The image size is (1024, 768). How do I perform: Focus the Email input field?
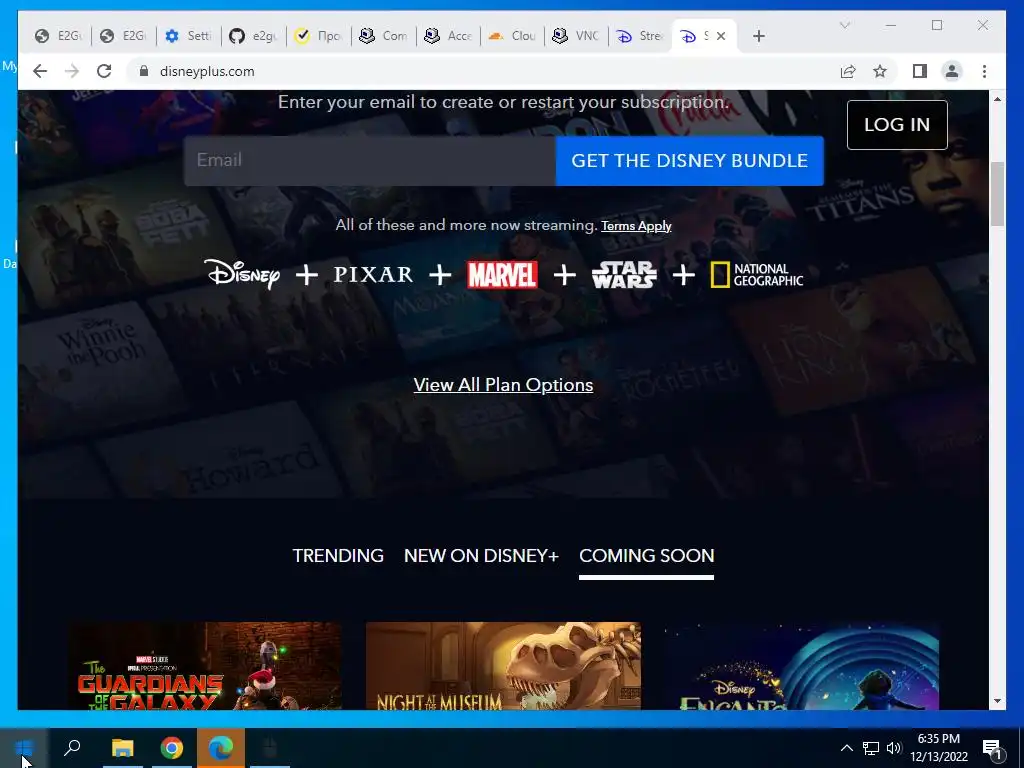pos(370,161)
